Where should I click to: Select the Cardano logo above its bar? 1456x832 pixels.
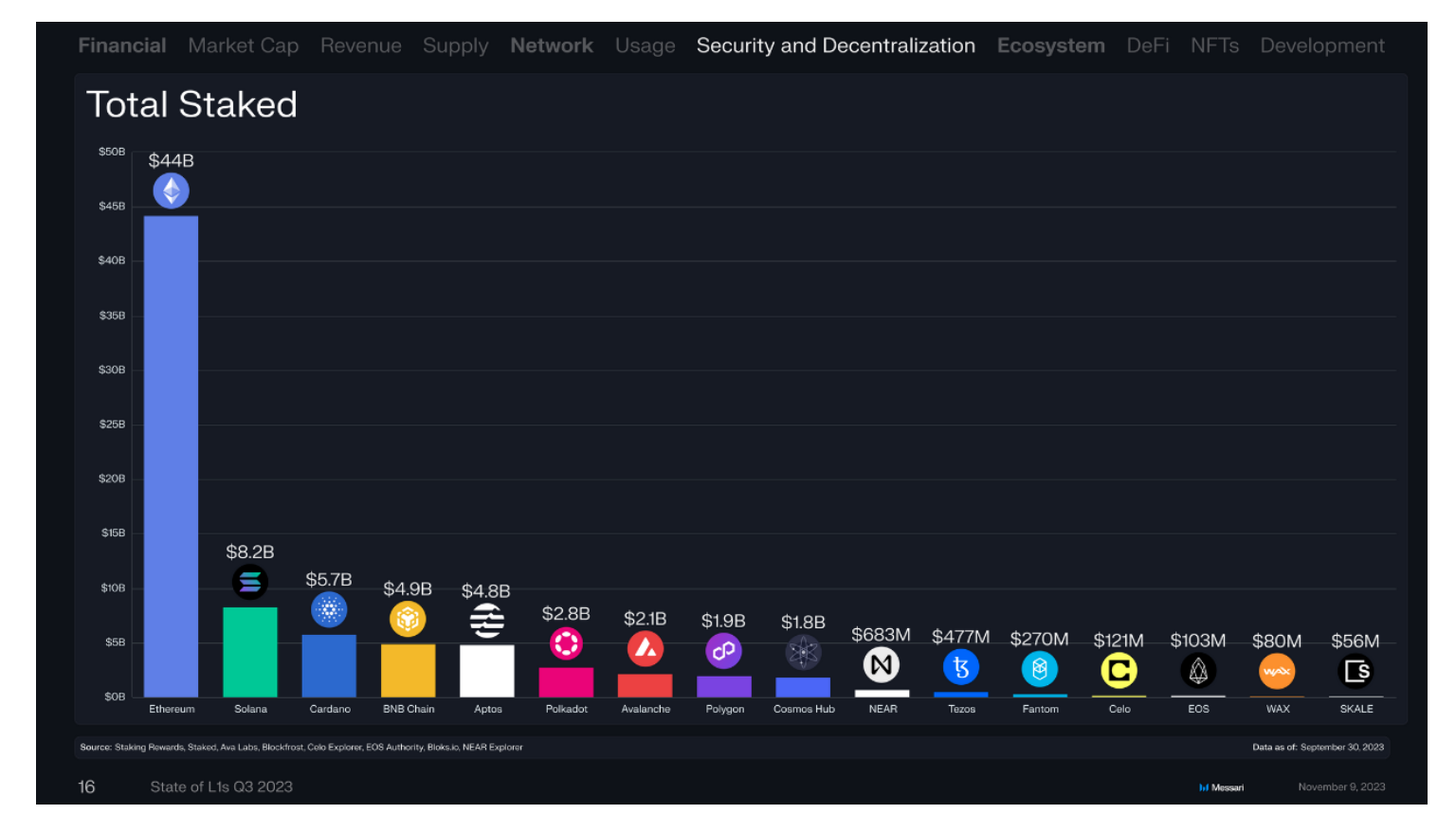(x=329, y=610)
